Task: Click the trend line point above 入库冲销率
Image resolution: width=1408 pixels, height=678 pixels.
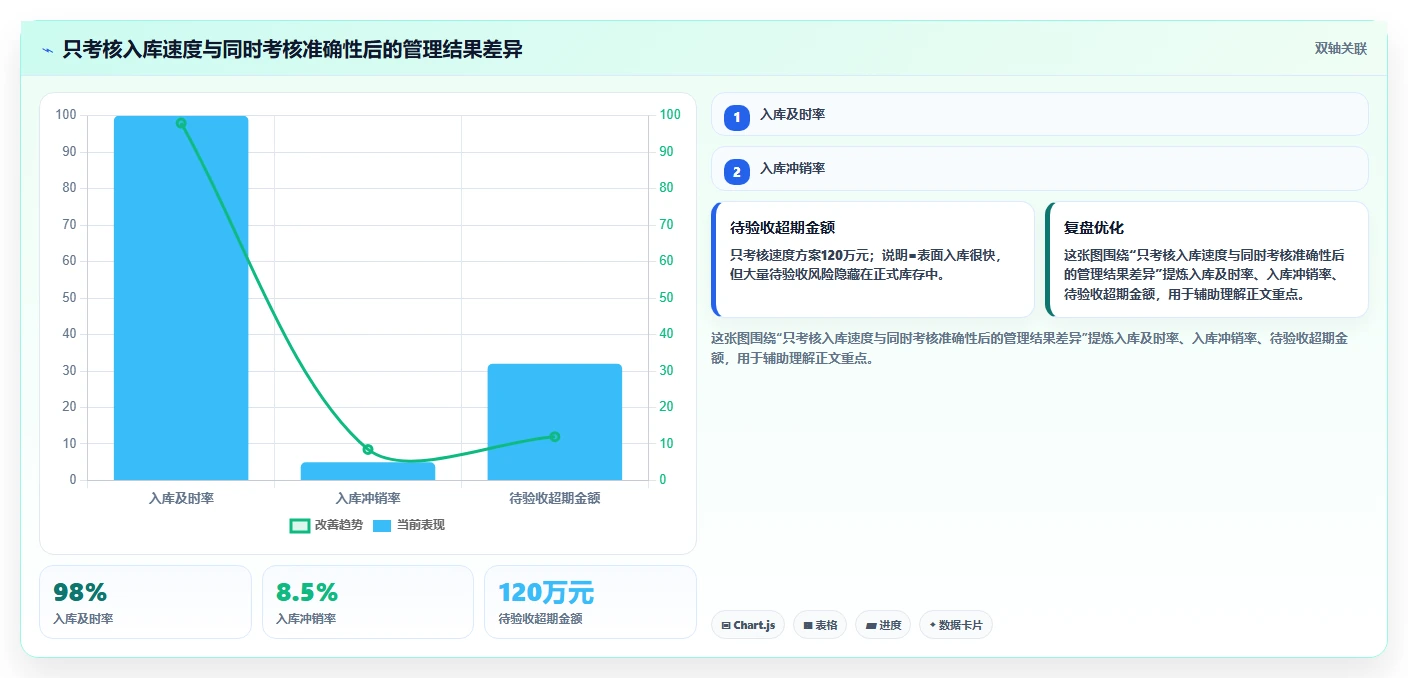Action: pyautogui.click(x=368, y=449)
